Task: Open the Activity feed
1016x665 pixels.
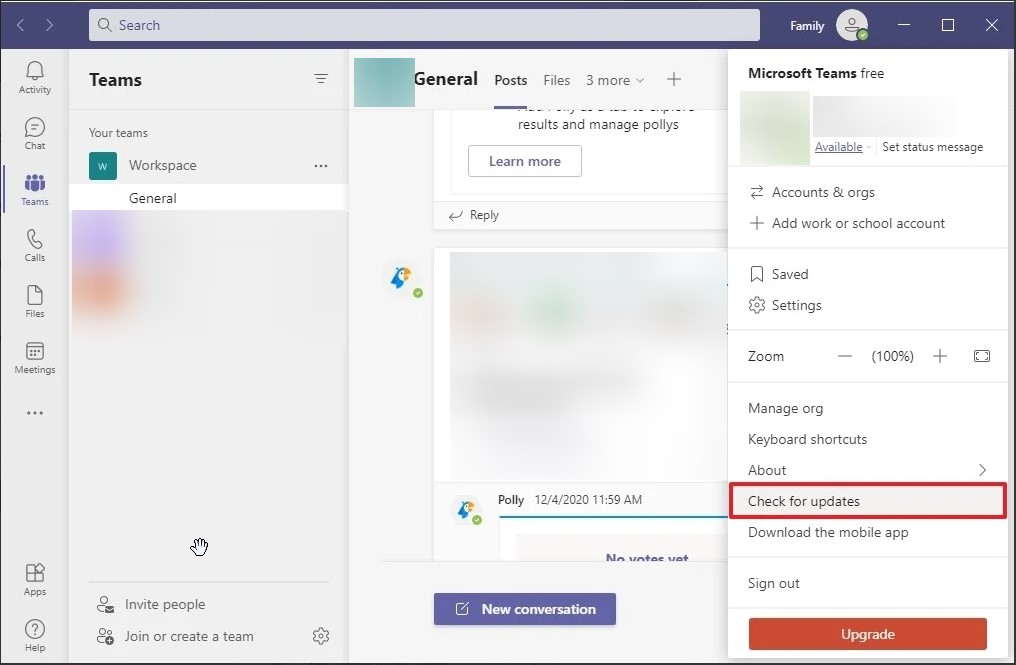Action: [34, 75]
